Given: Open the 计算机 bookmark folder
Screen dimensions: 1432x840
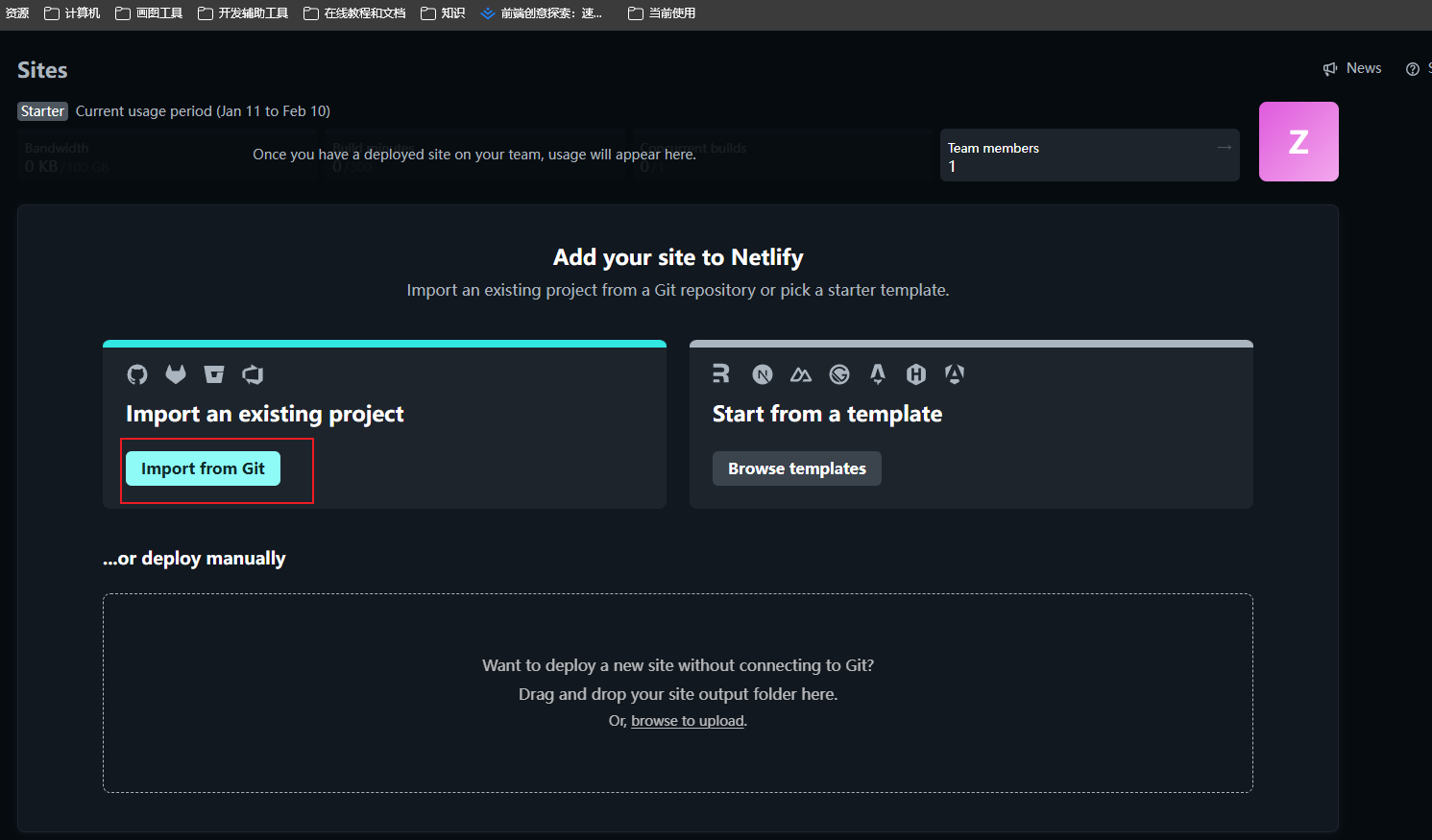Looking at the screenshot, I should point(72,13).
